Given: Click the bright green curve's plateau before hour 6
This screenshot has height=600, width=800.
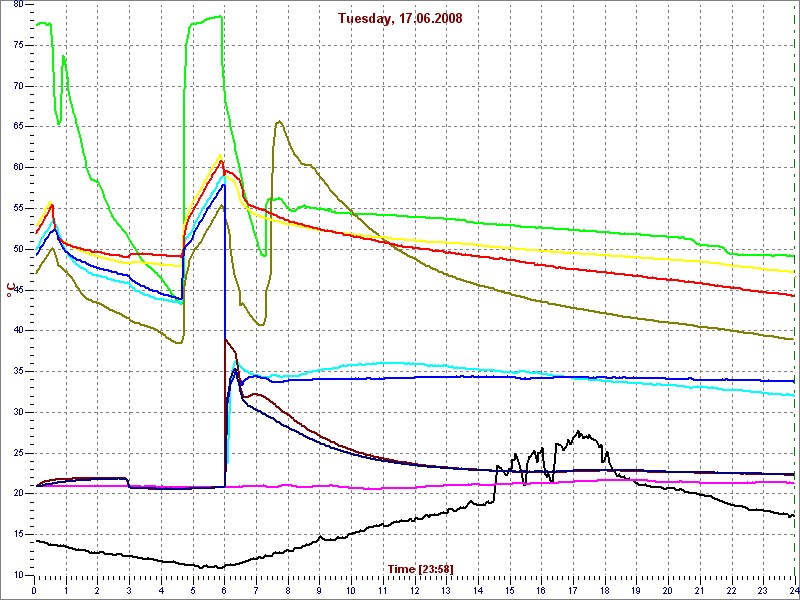Looking at the screenshot, I should point(207,18).
